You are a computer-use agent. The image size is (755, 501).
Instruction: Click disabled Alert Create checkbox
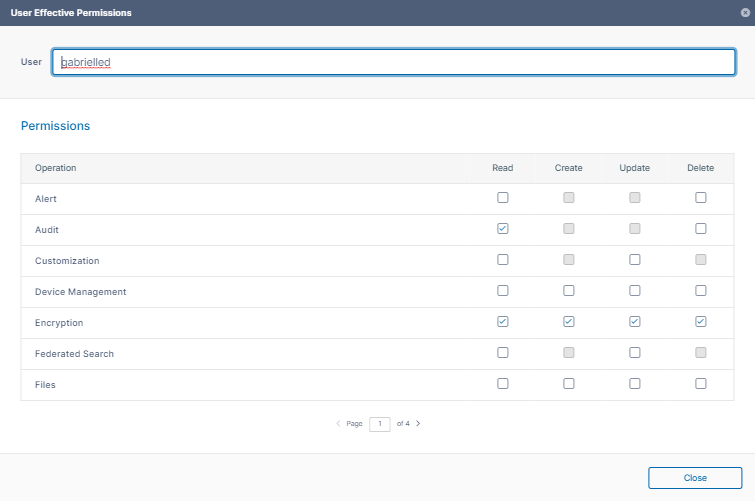pyautogui.click(x=569, y=198)
